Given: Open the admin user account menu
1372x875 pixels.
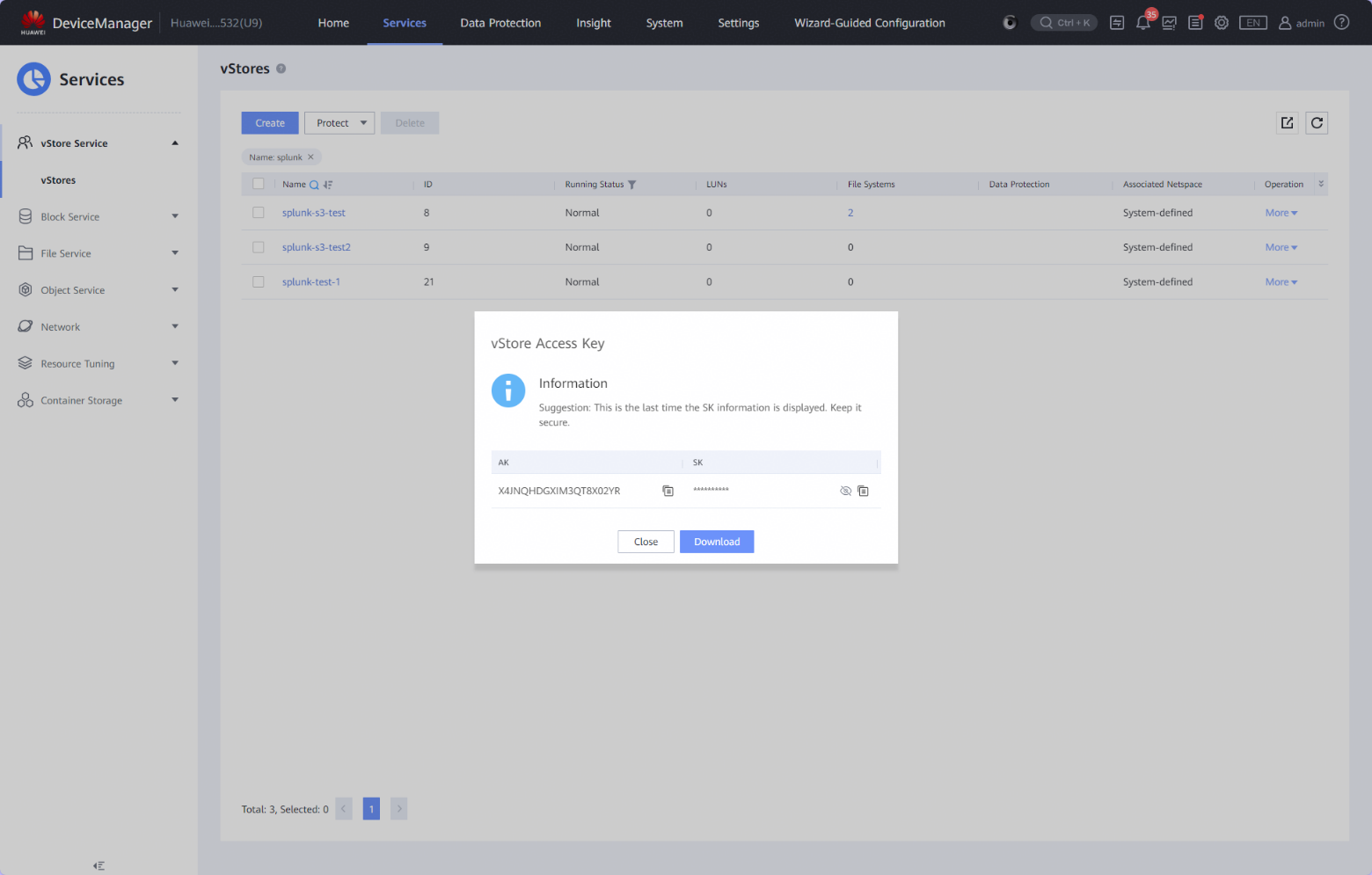Looking at the screenshot, I should click(x=1302, y=23).
